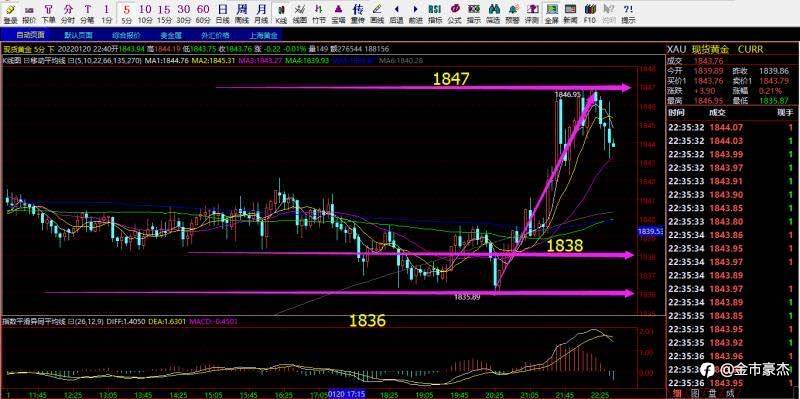Click the 1846.95 high price label
This screenshot has width=800, height=399.
pos(567,94)
